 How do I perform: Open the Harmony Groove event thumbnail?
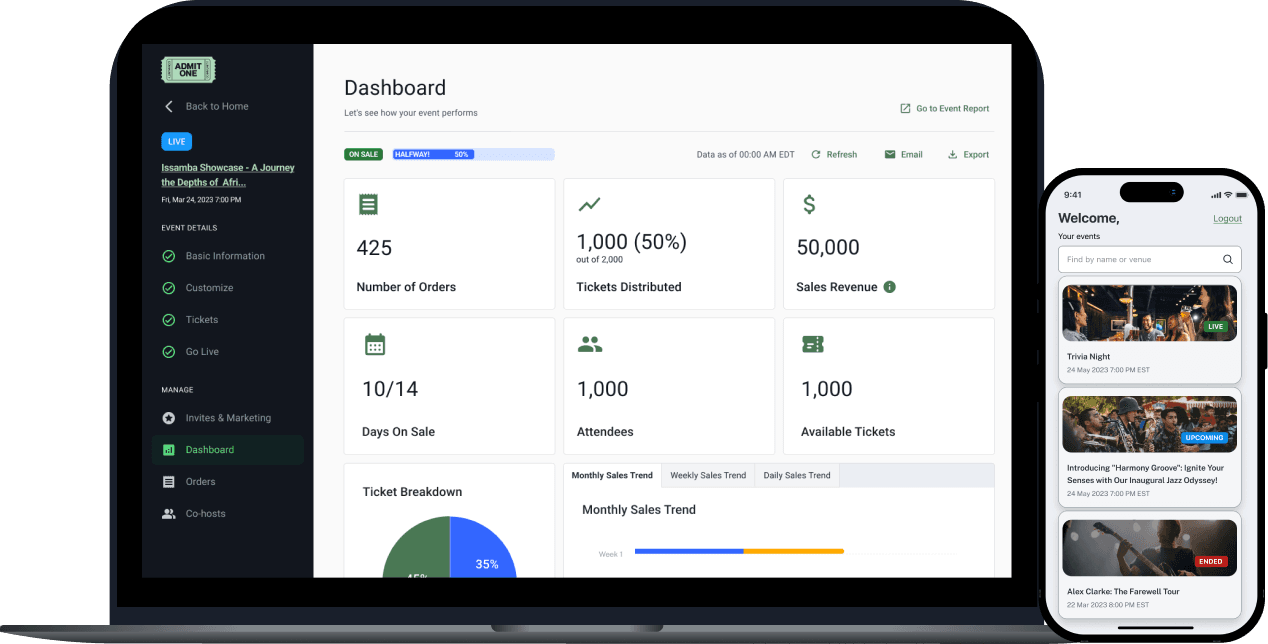(1150, 424)
